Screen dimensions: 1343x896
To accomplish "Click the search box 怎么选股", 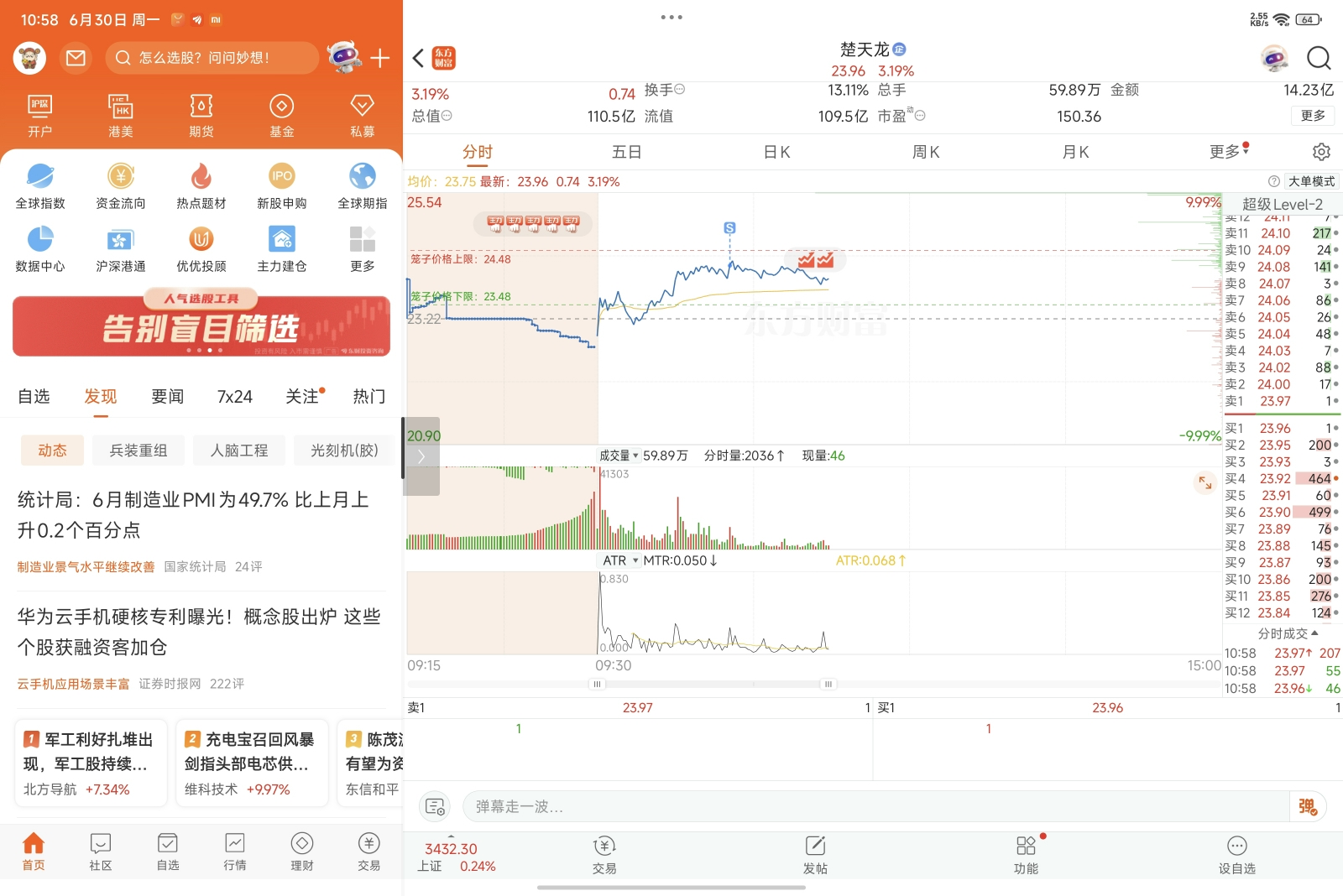I will (212, 58).
